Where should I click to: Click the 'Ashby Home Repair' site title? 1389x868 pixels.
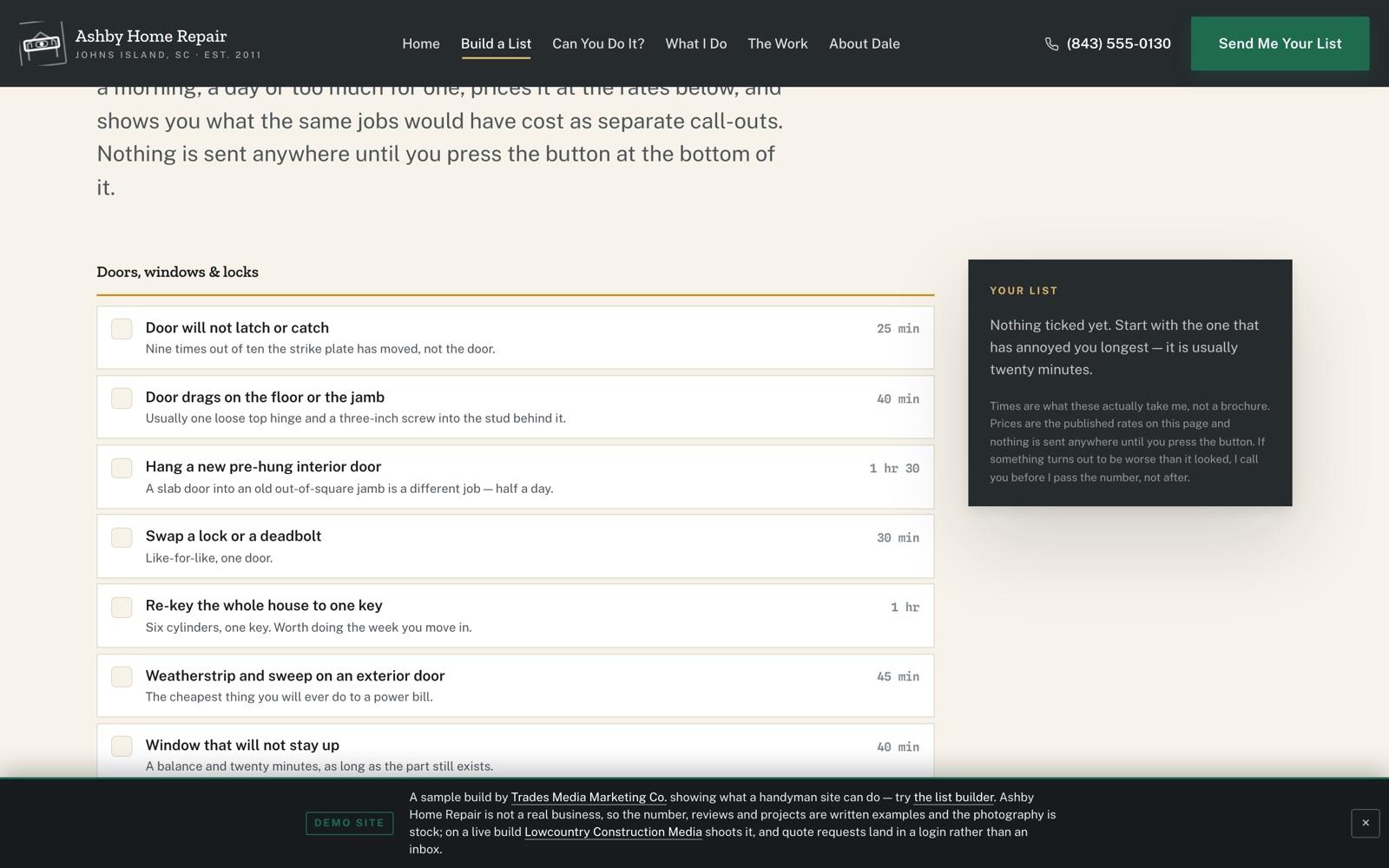click(x=151, y=36)
